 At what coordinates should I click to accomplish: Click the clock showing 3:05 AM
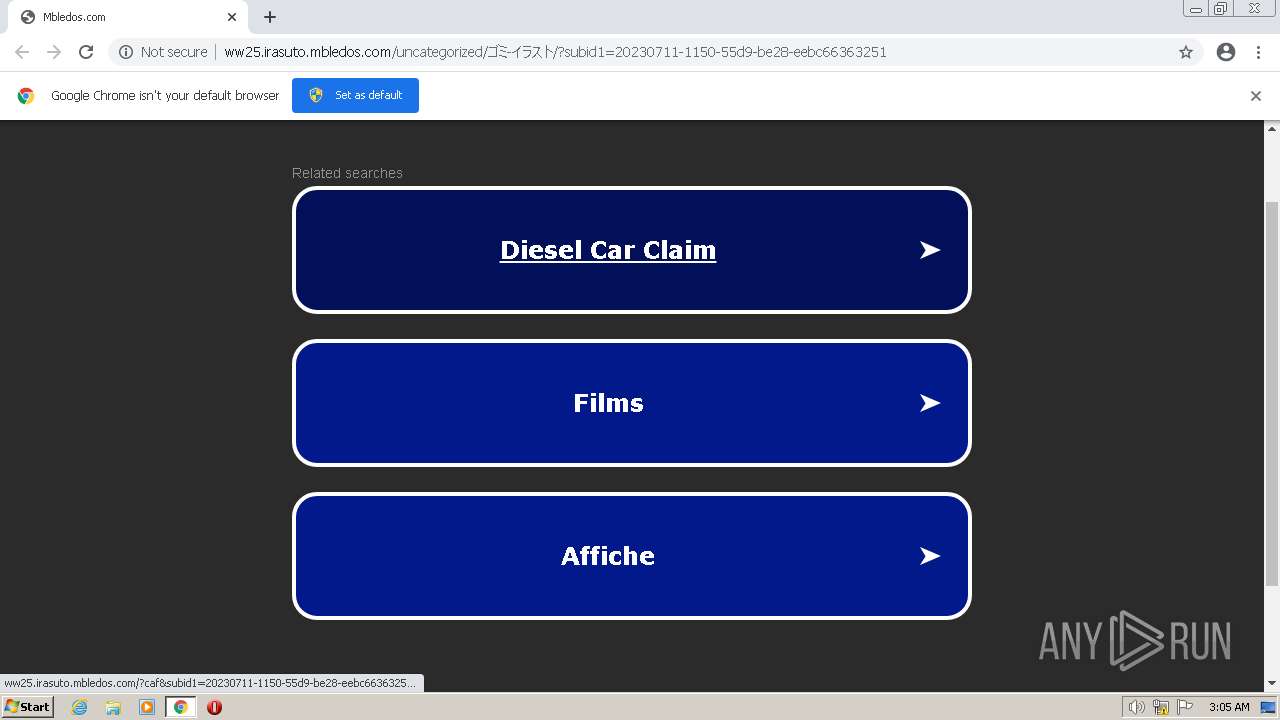1229,707
